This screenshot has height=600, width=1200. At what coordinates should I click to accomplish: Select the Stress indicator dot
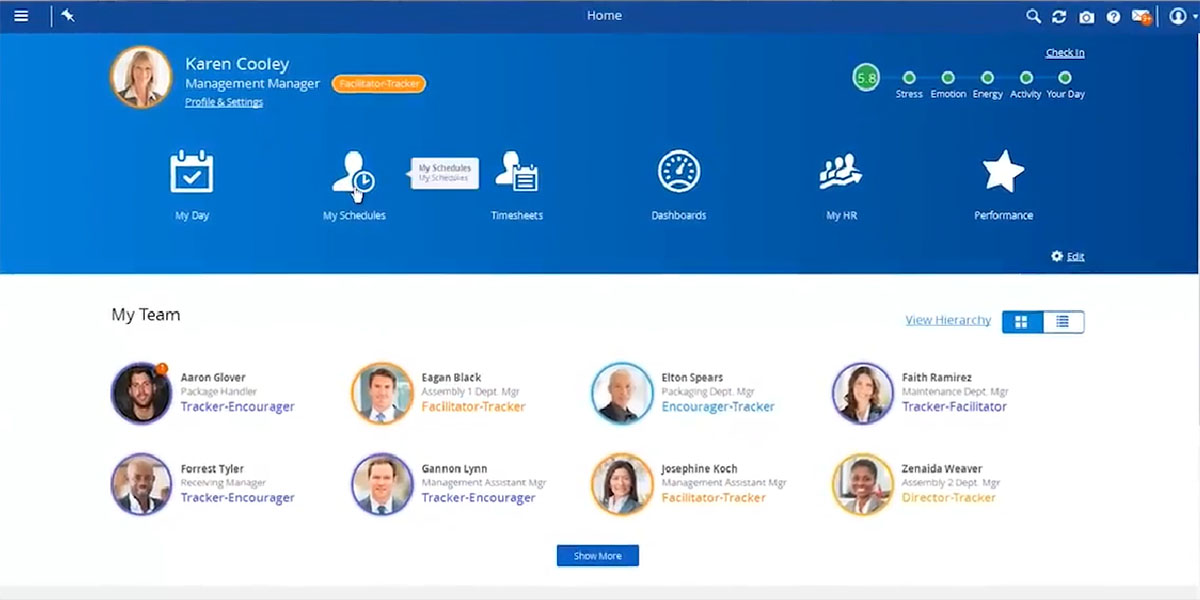tap(909, 78)
